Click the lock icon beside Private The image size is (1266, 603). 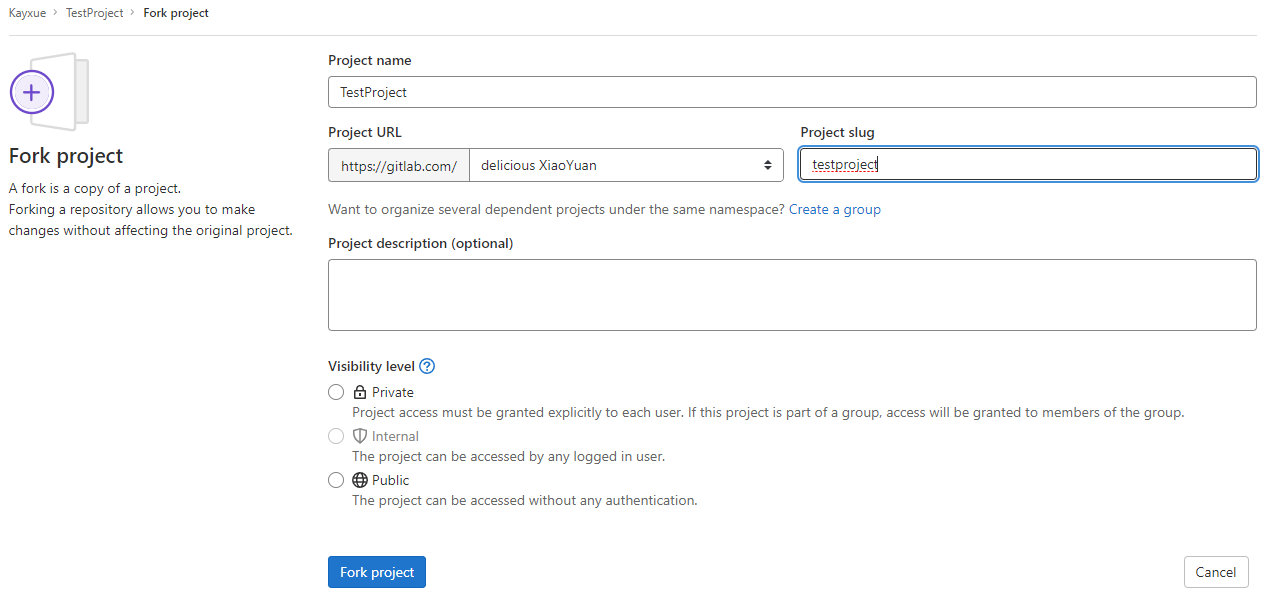click(x=360, y=393)
